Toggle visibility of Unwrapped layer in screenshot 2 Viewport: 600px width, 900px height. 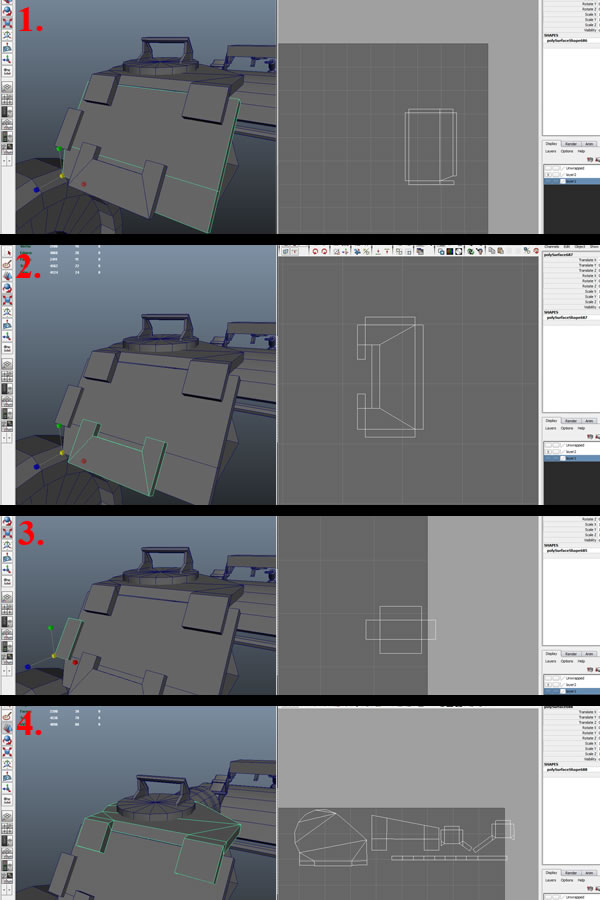548,445
